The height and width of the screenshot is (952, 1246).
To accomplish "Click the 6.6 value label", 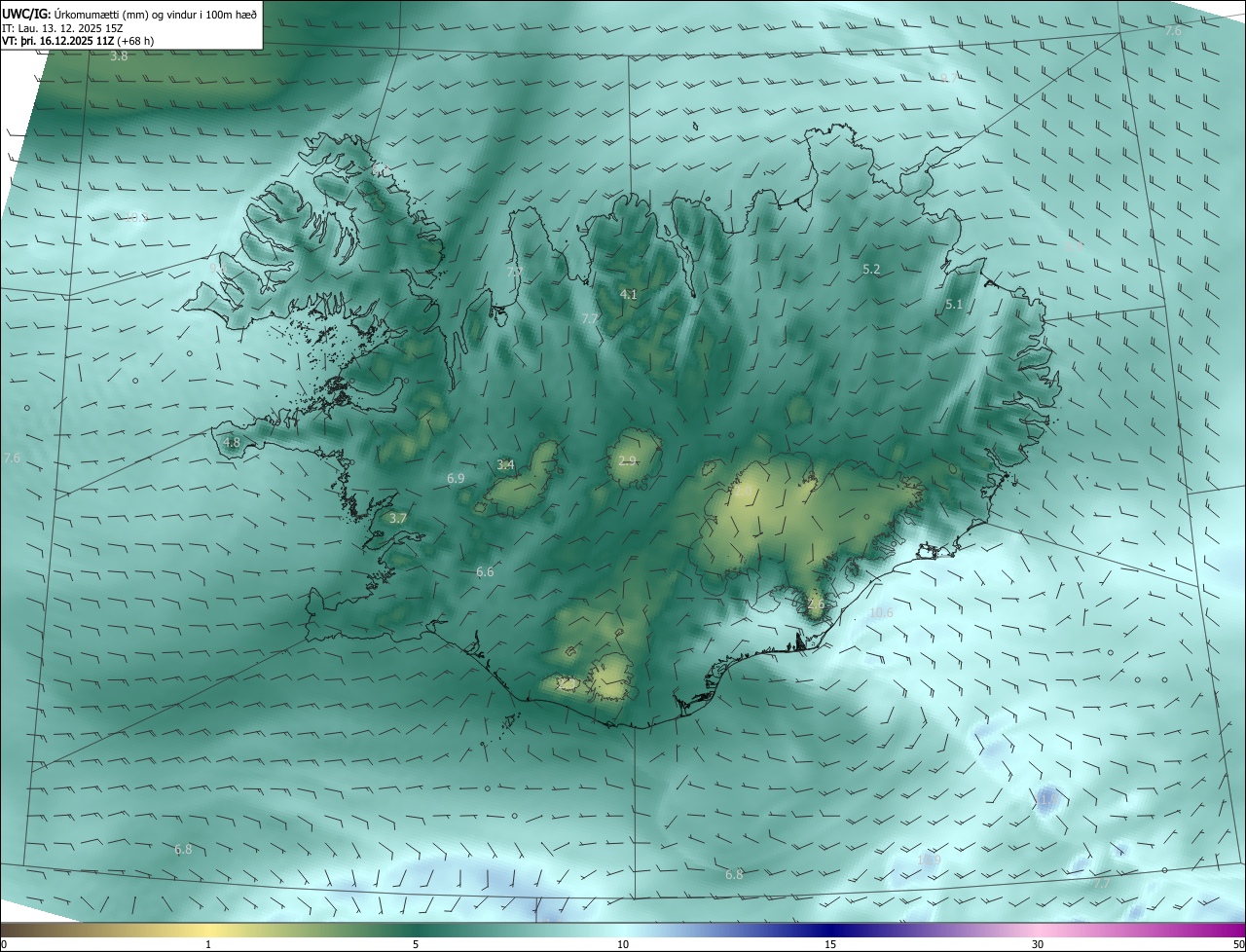I will tap(485, 571).
